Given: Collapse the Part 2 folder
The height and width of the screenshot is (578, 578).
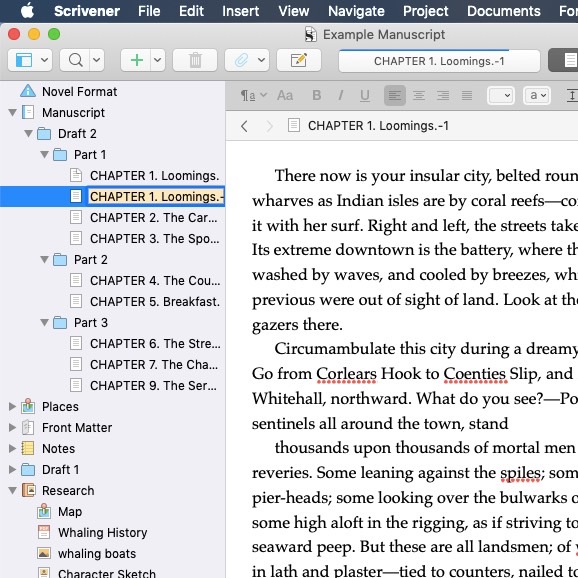Looking at the screenshot, I should pos(45,260).
